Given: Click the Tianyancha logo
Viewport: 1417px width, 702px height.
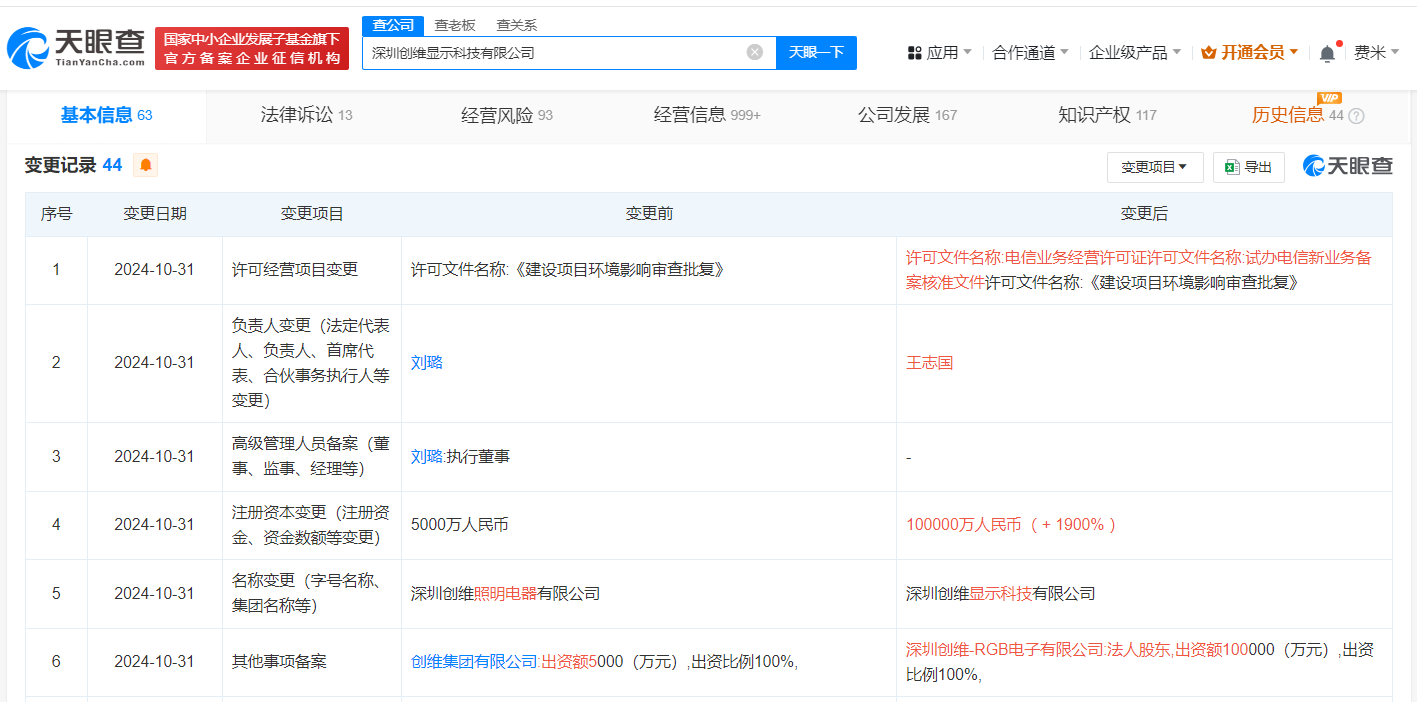Looking at the screenshot, I should click(76, 48).
